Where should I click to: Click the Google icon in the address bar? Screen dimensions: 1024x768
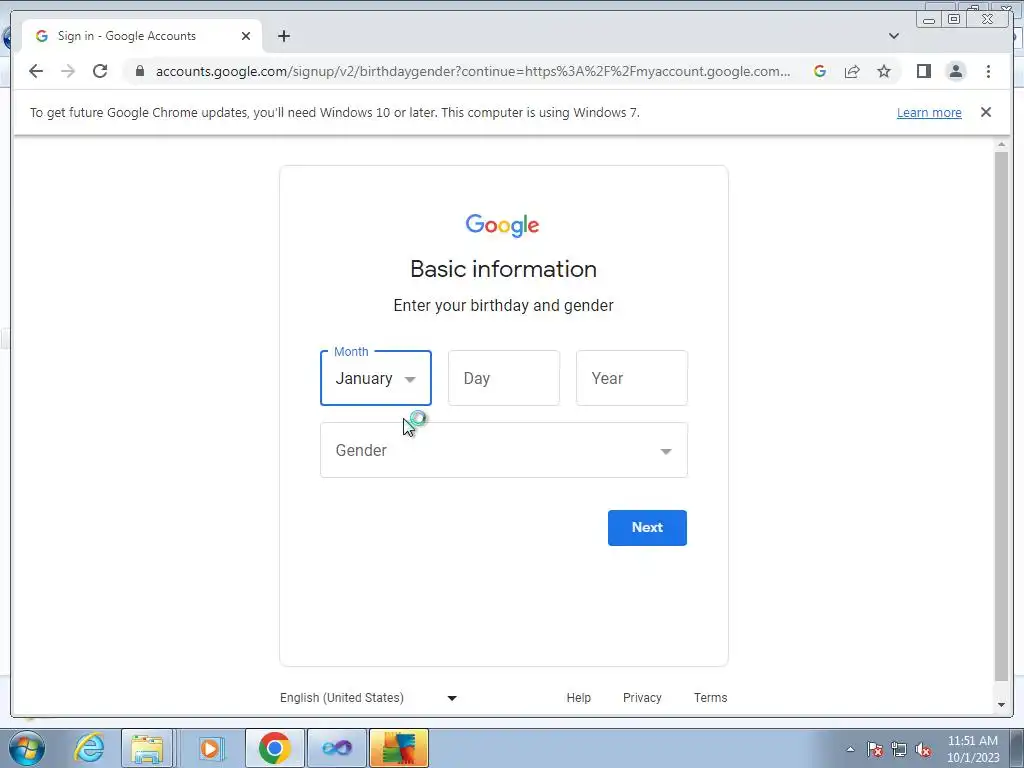[820, 71]
